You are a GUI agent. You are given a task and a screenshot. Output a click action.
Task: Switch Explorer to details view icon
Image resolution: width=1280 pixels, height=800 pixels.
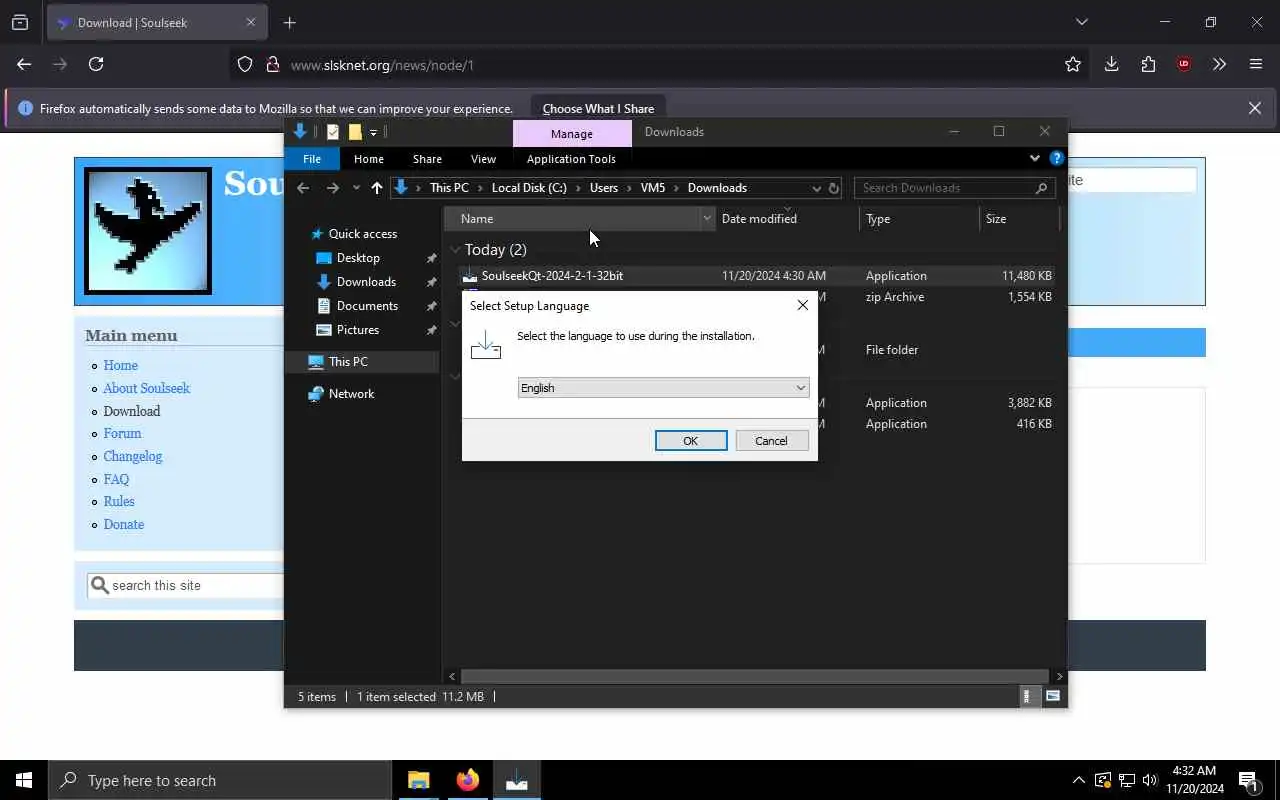tap(1027, 696)
